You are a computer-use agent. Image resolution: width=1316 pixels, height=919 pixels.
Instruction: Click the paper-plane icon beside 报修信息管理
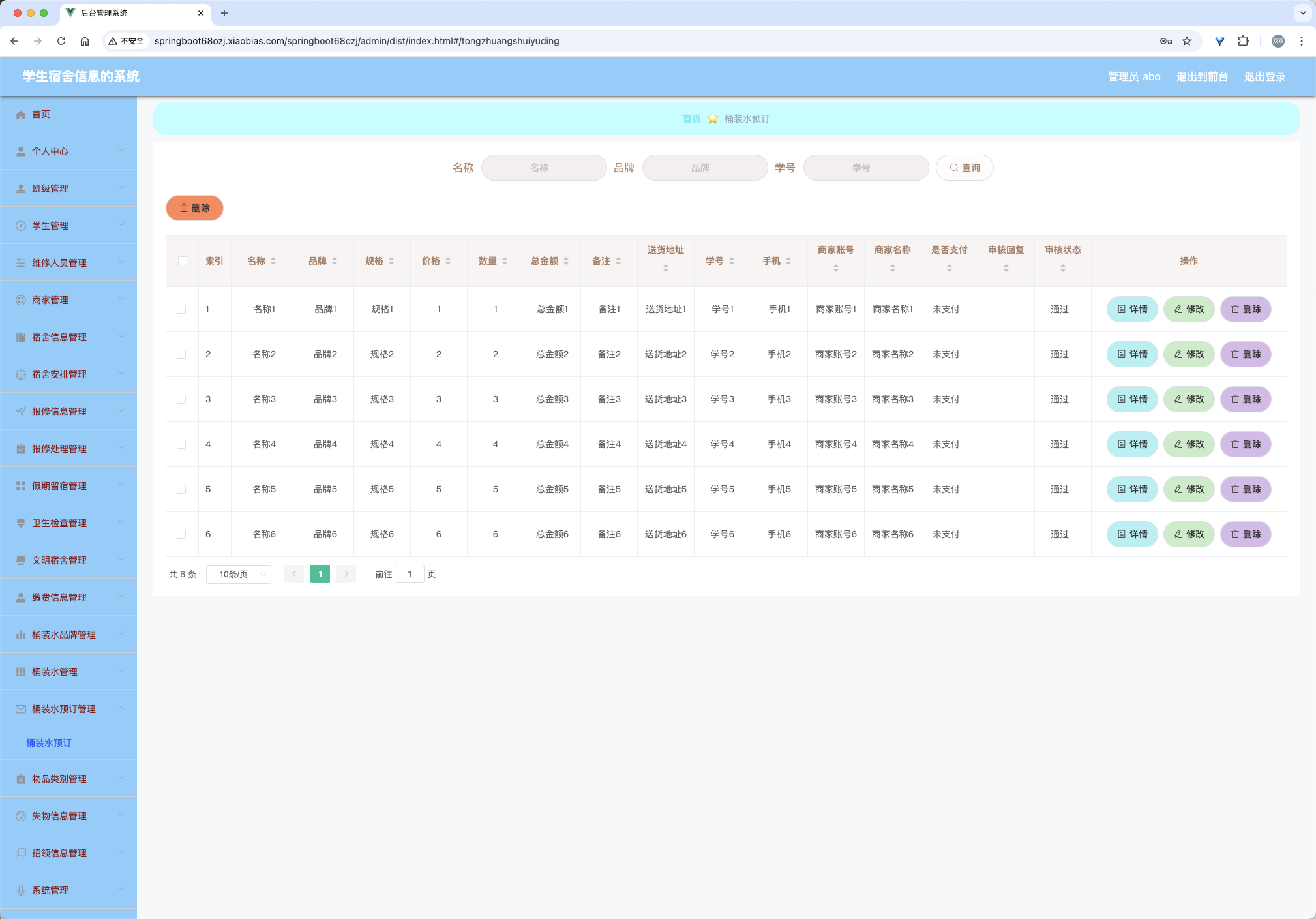(x=21, y=412)
